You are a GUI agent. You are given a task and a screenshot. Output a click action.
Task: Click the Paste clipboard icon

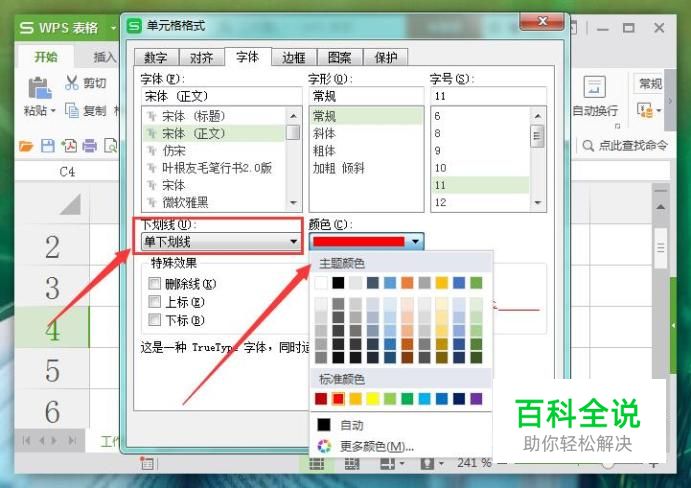40,88
